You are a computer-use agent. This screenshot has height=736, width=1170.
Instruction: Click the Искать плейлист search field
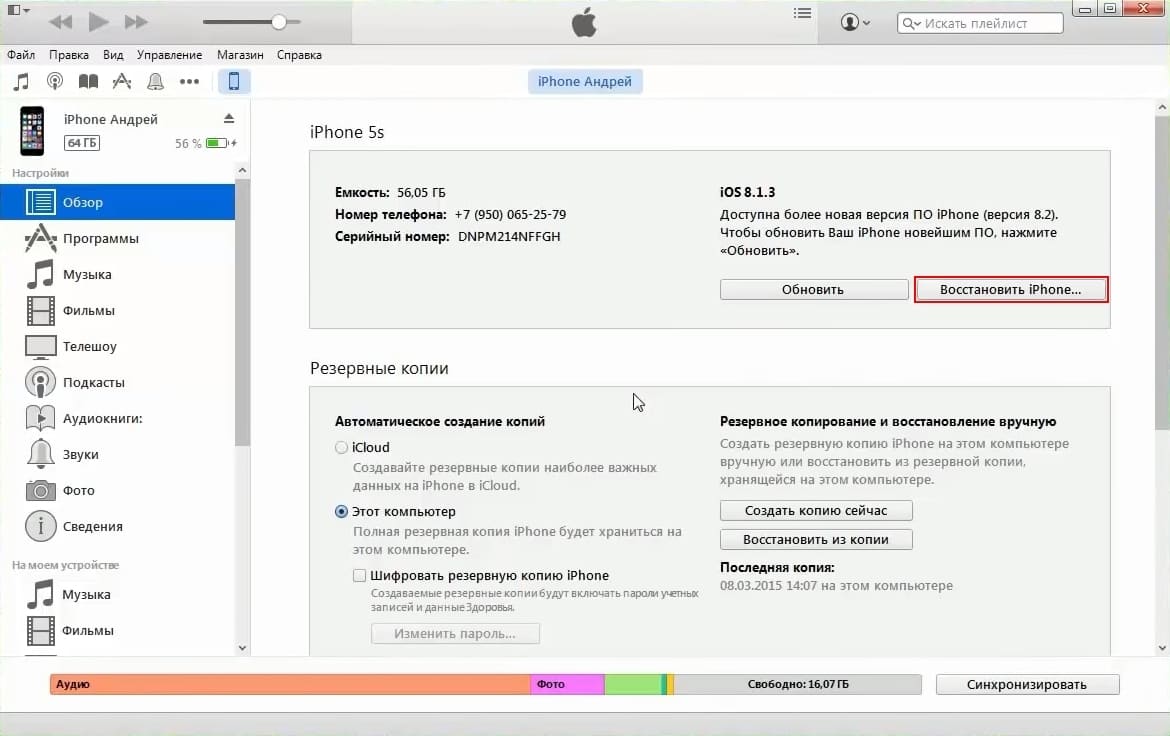coord(980,23)
